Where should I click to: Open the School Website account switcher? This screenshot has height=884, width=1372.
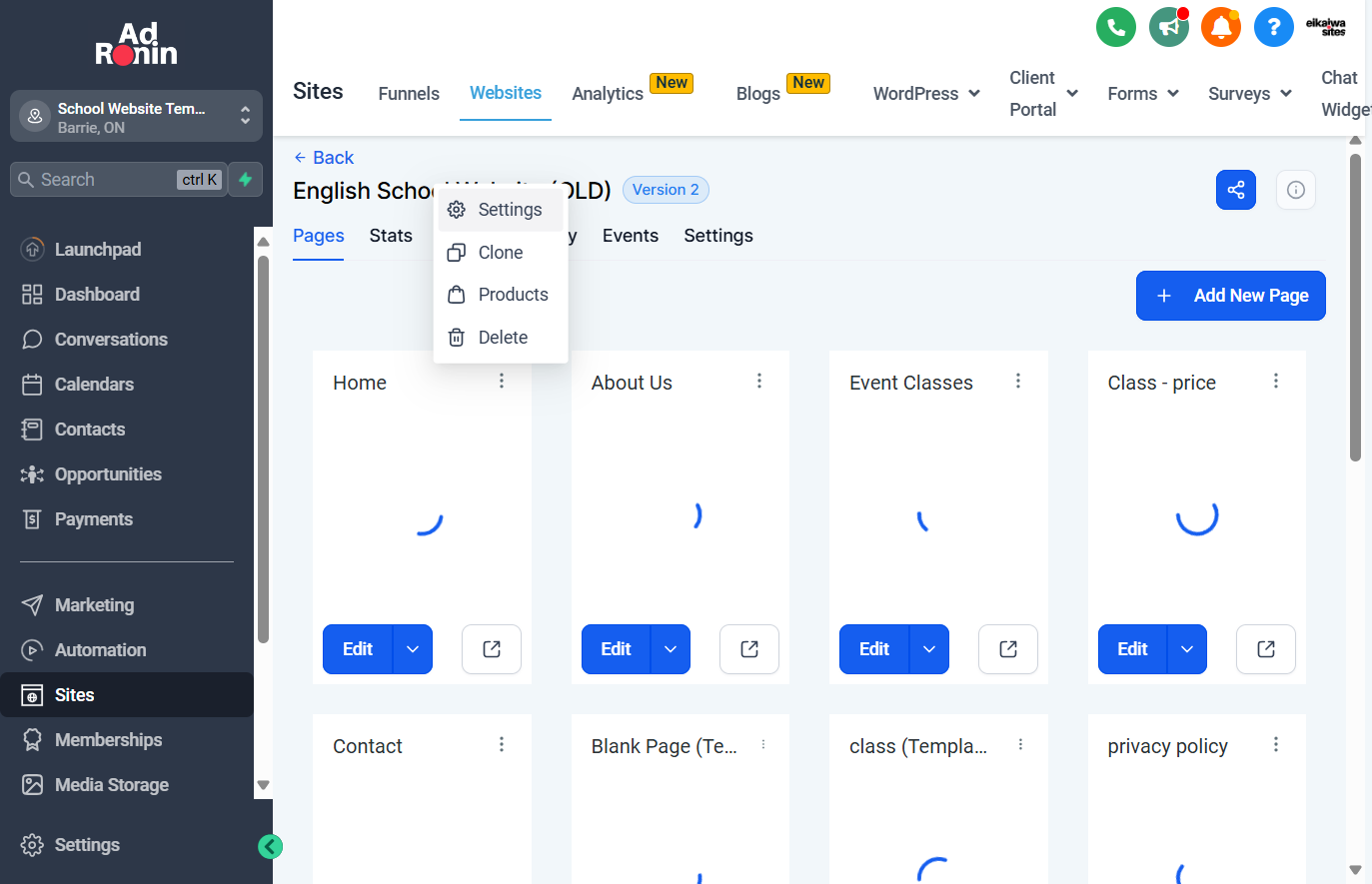(x=136, y=117)
